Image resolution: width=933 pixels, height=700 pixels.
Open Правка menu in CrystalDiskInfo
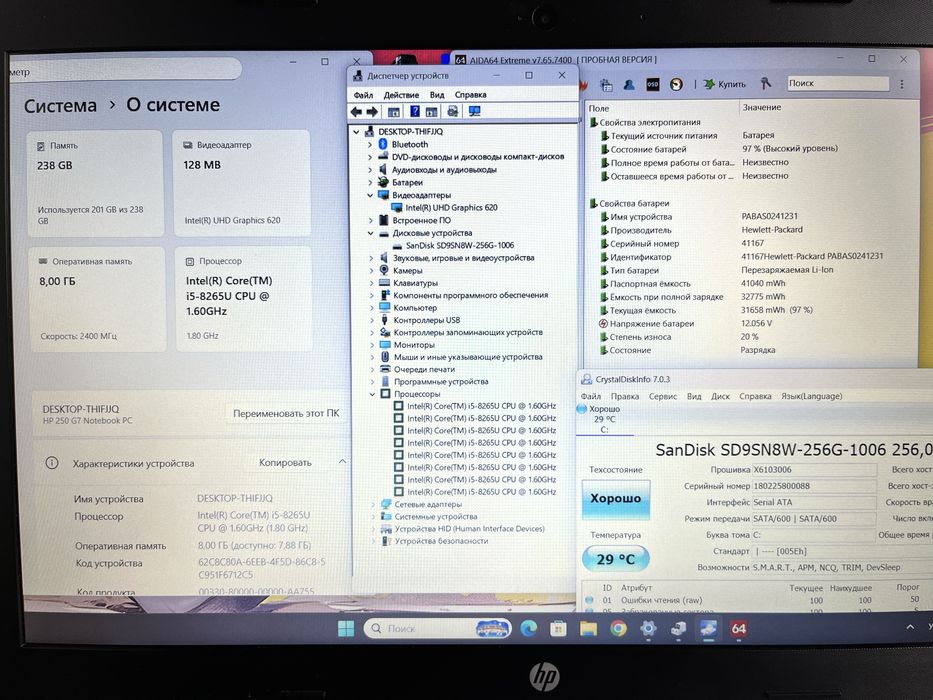625,396
